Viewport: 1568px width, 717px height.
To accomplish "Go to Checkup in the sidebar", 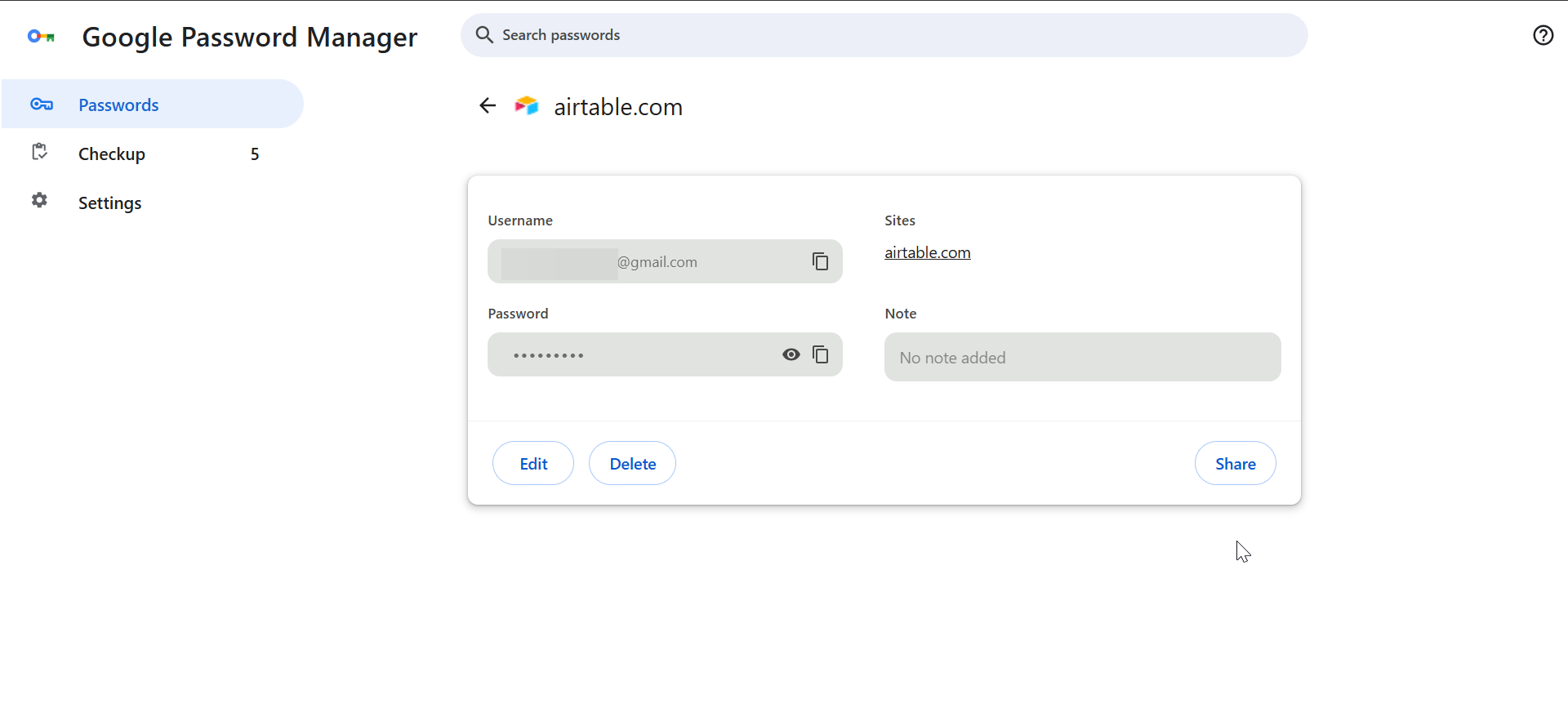I will tap(112, 154).
